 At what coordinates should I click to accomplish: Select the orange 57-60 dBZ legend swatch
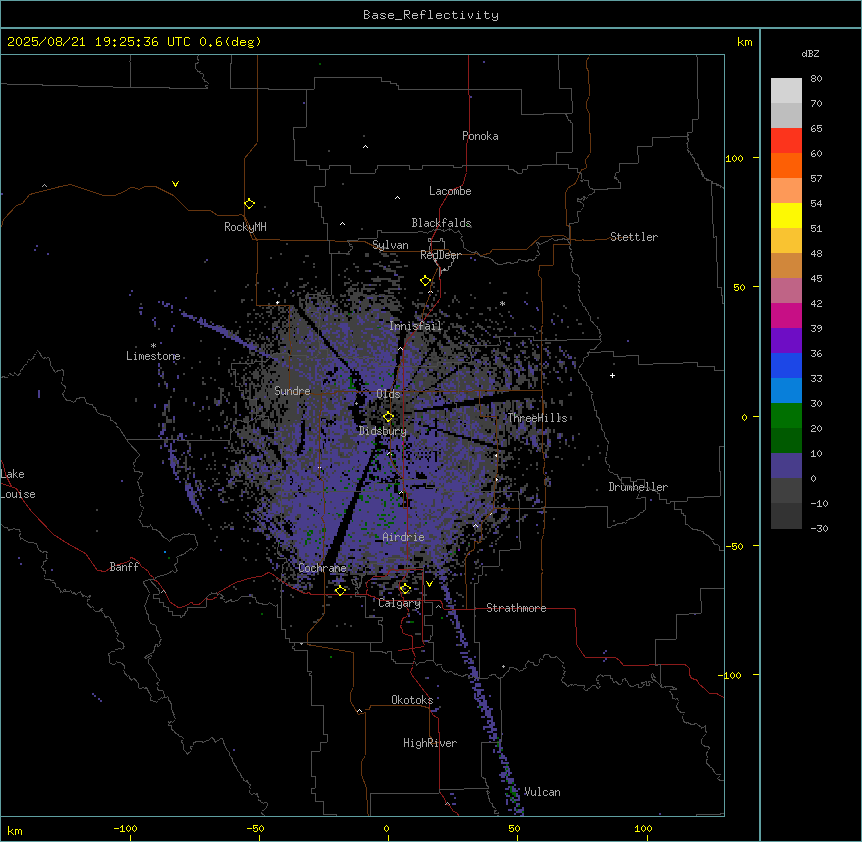tap(786, 166)
